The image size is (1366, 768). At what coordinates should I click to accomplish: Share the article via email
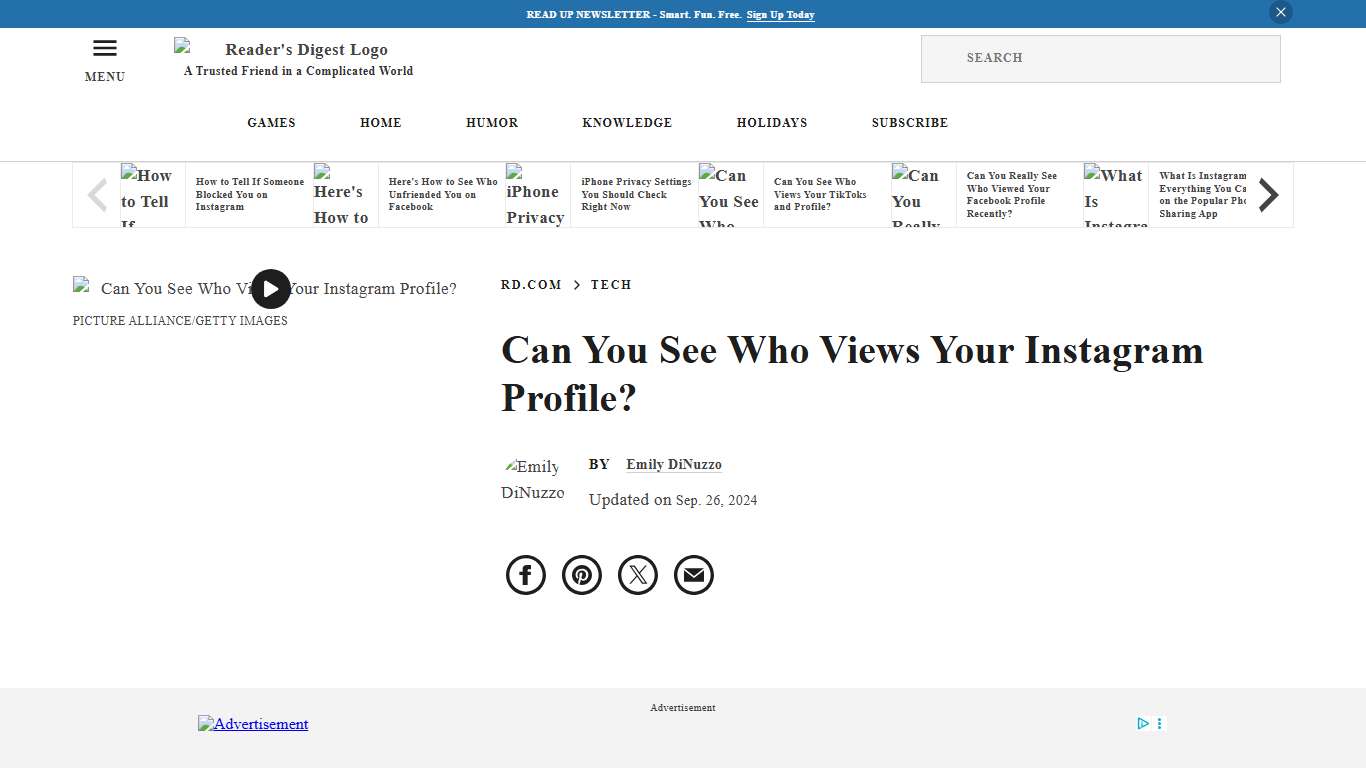pos(693,574)
